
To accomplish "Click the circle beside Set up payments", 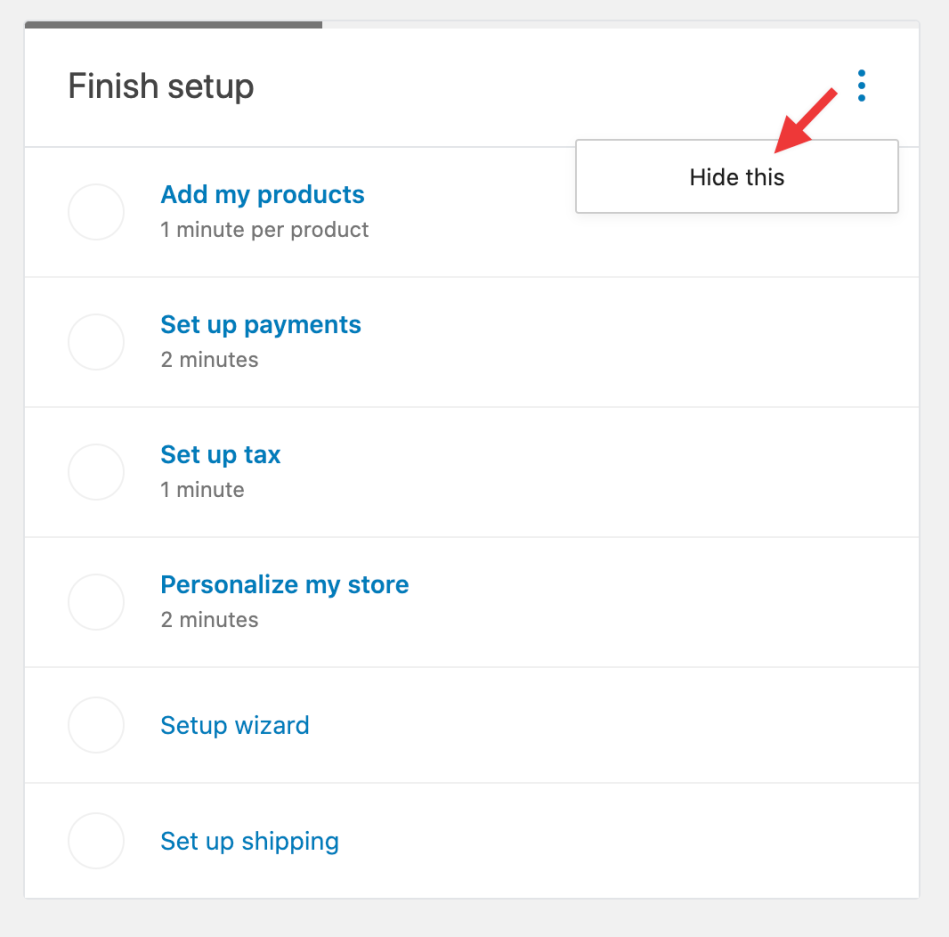I will pyautogui.click(x=96, y=342).
